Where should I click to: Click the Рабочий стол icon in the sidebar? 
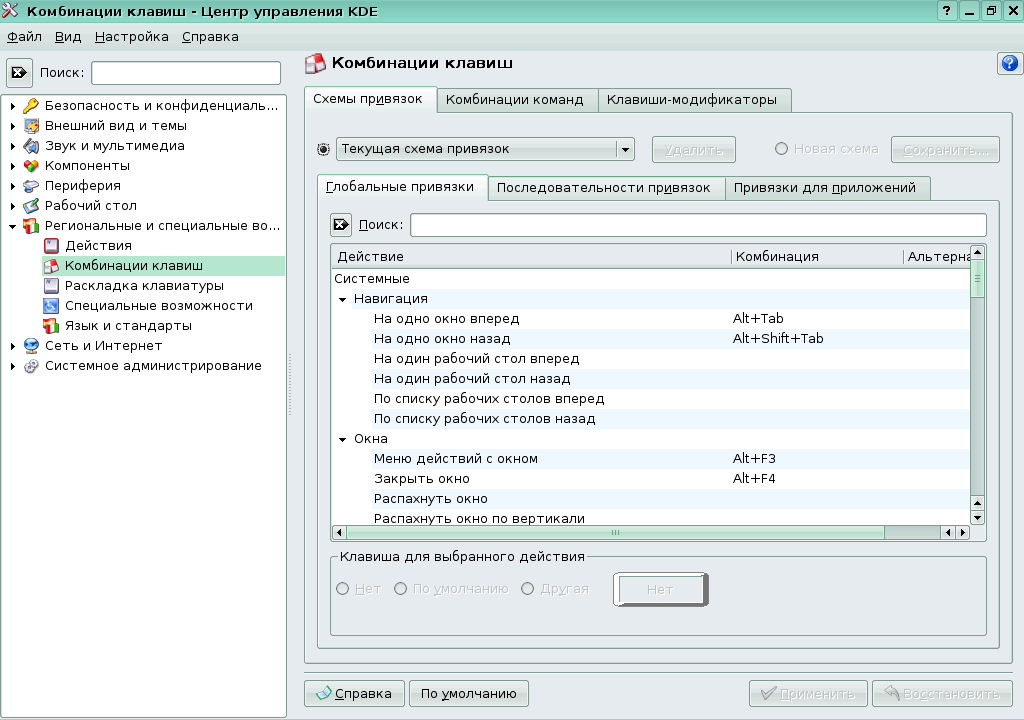pos(29,206)
